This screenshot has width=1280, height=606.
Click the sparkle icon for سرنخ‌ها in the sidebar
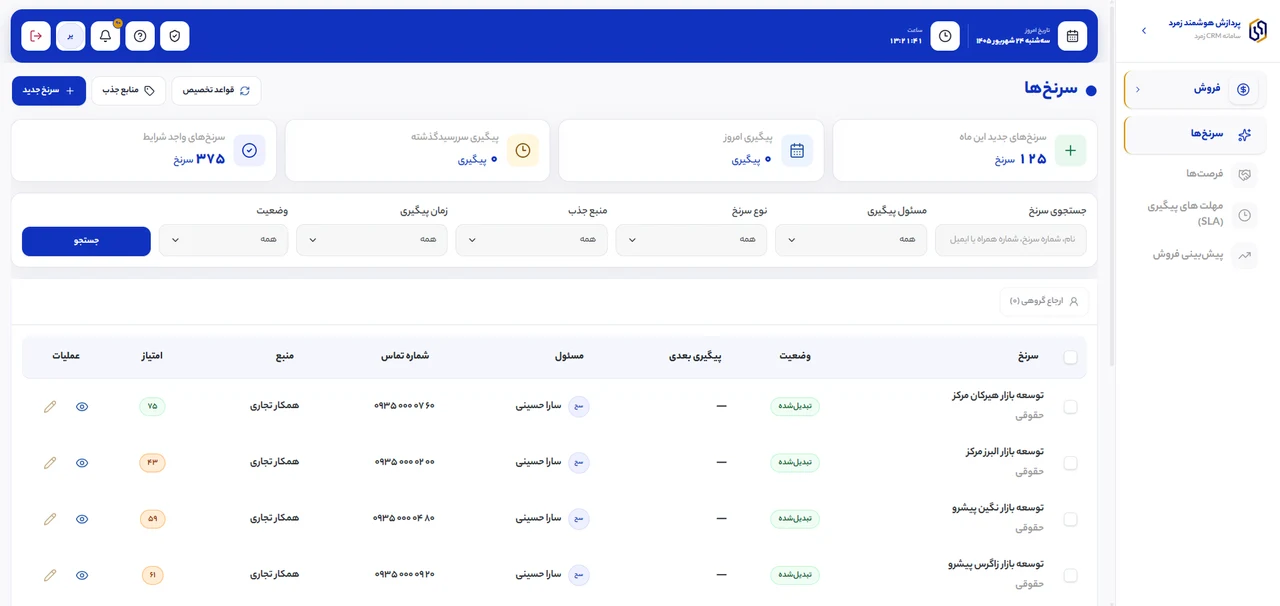coord(1245,134)
